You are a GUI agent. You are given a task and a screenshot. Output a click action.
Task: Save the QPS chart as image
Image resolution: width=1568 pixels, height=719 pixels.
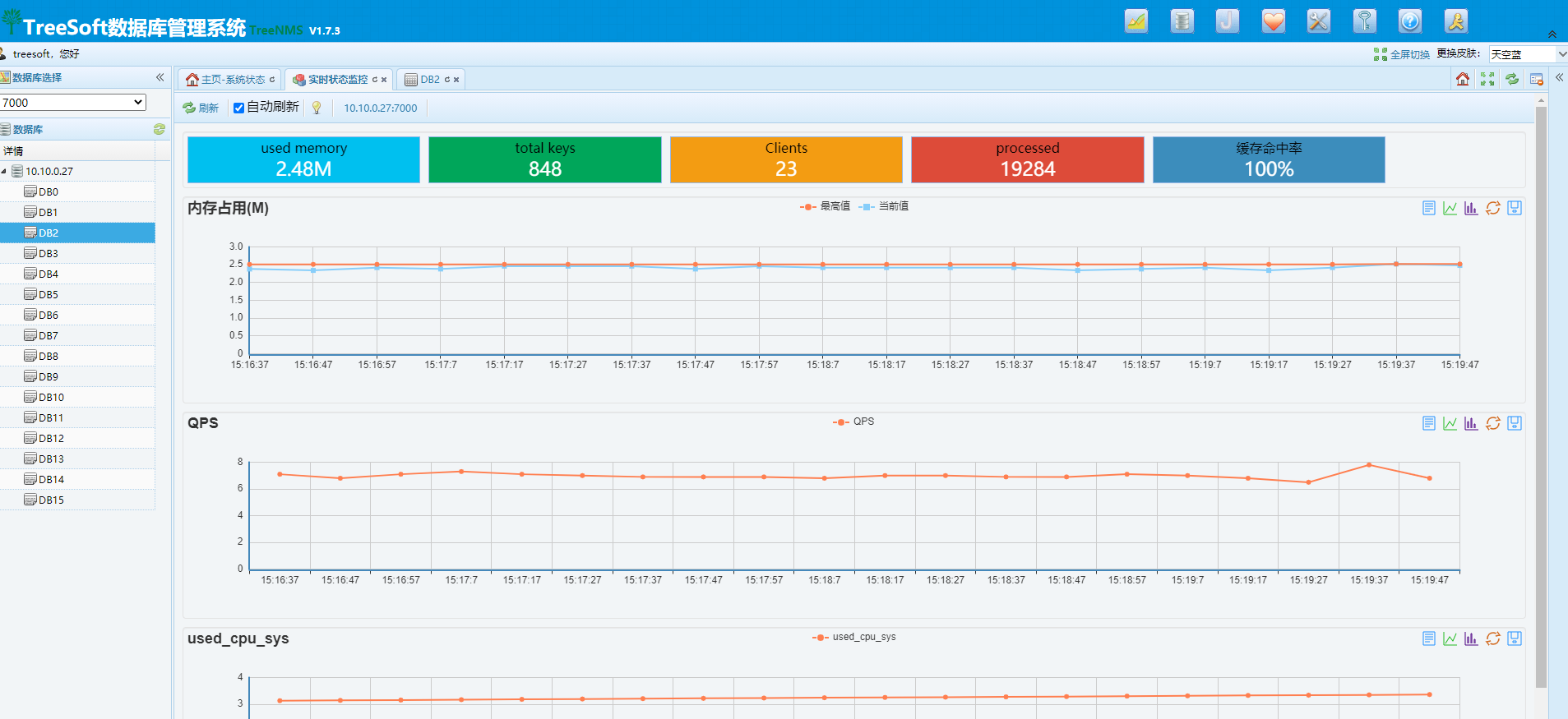[1515, 423]
